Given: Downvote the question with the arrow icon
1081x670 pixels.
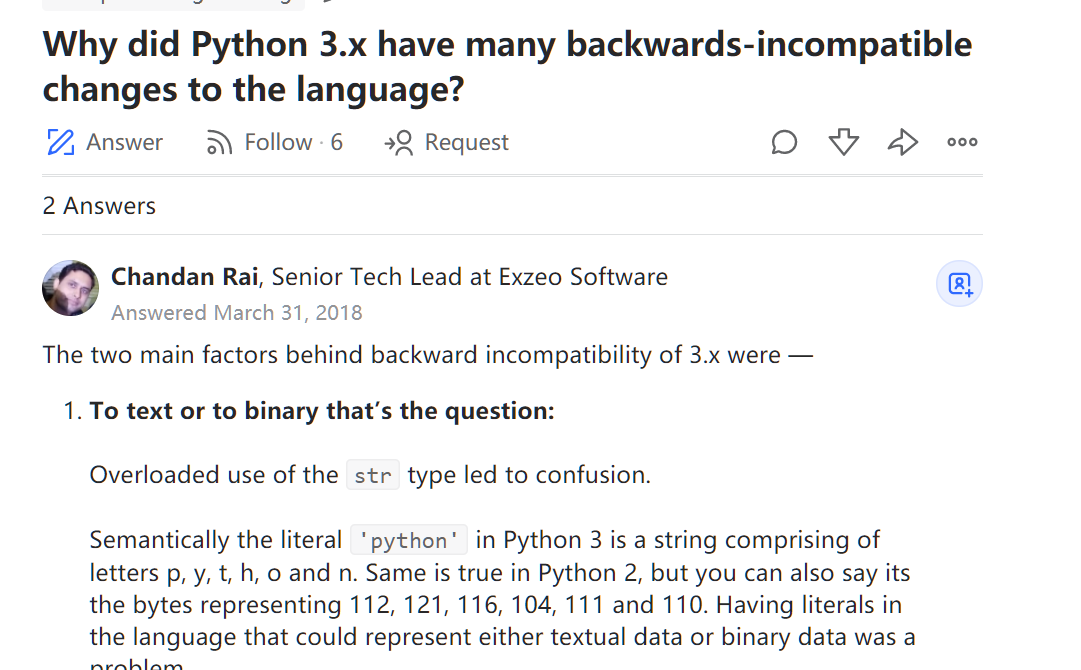Looking at the screenshot, I should 843,141.
